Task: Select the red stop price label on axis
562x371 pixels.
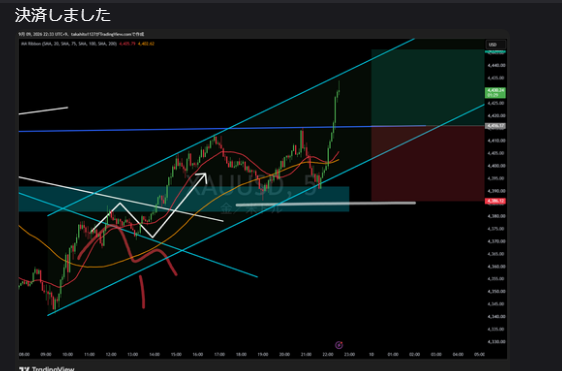Action: (x=495, y=201)
